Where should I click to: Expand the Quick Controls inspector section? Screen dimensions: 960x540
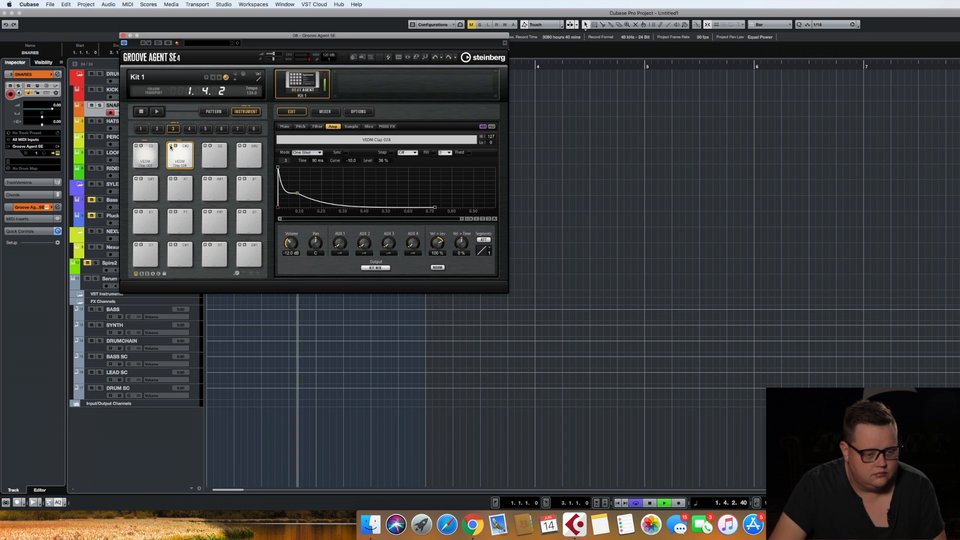[32, 231]
